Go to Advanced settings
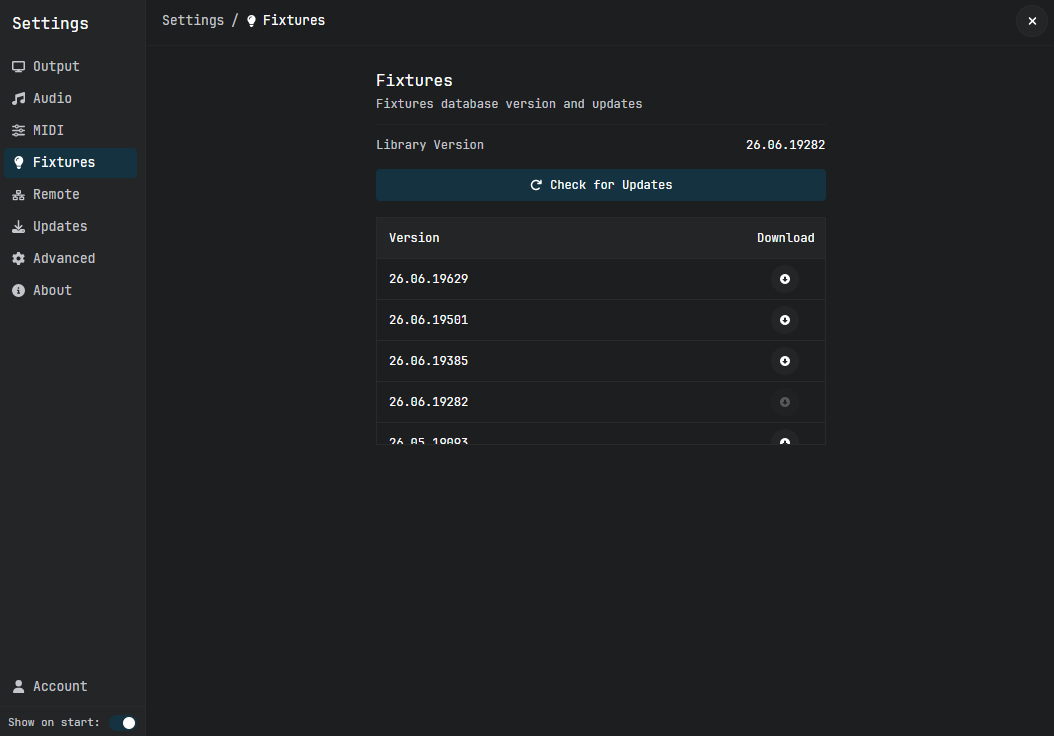This screenshot has width=1054, height=736. [x=70, y=259]
